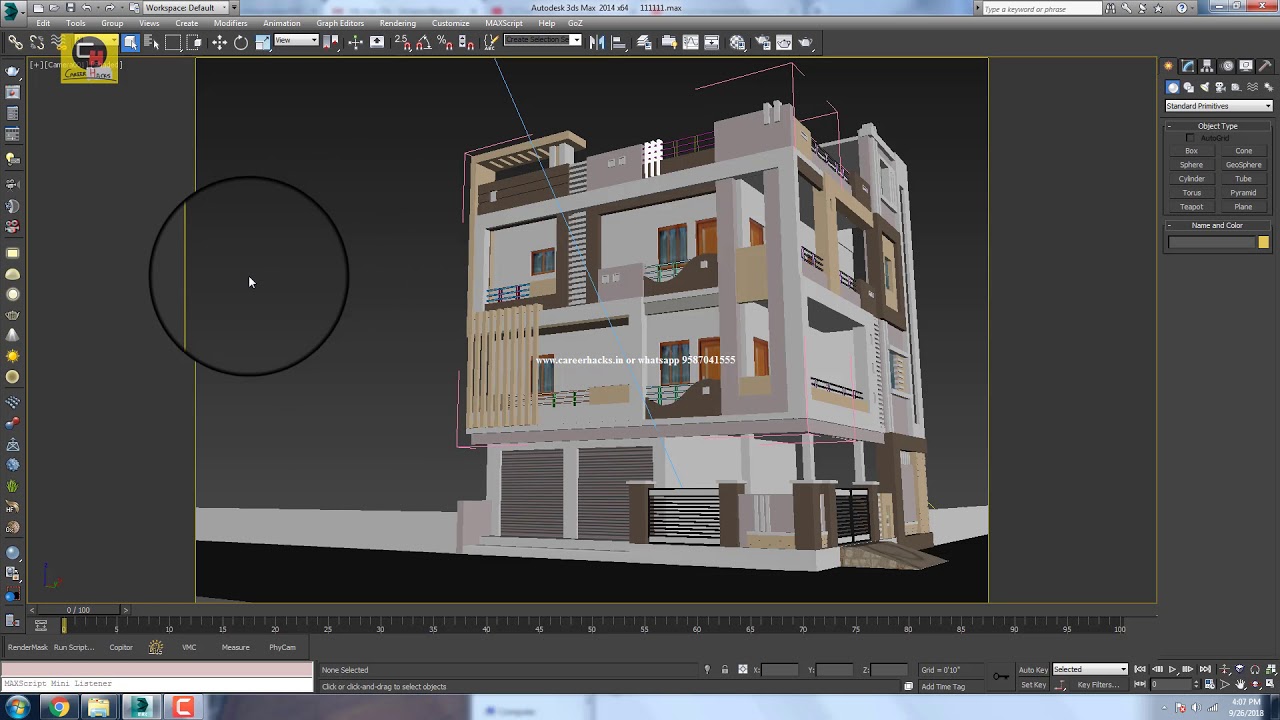Click the Select and Link icon
This screenshot has width=1280, height=720.
pyautogui.click(x=15, y=42)
